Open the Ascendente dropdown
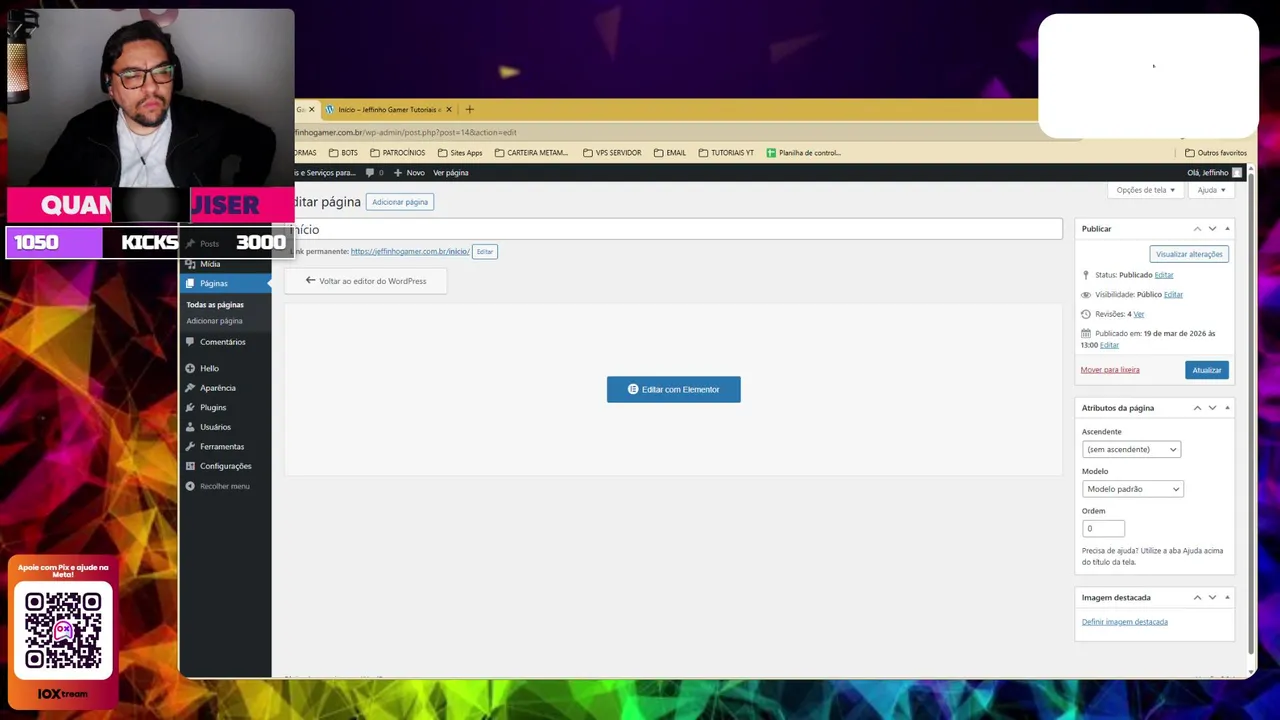The width and height of the screenshot is (1280, 720). click(x=1131, y=449)
